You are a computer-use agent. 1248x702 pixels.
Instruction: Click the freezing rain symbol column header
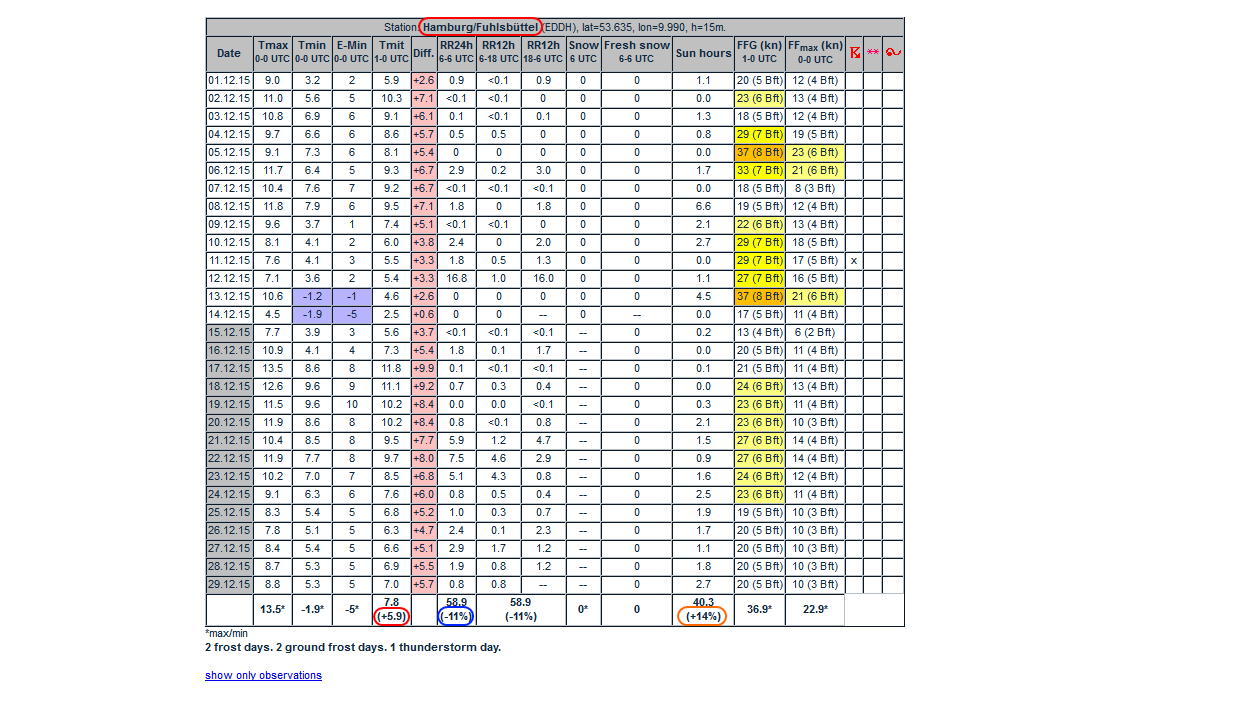pyautogui.click(x=893, y=54)
